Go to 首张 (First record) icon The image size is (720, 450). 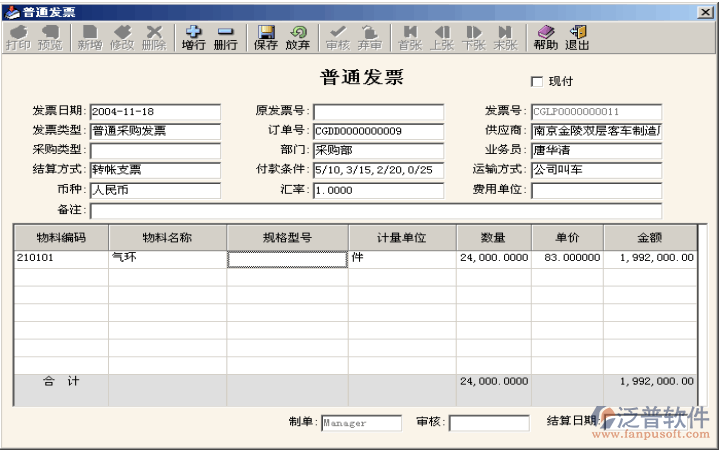(x=410, y=37)
